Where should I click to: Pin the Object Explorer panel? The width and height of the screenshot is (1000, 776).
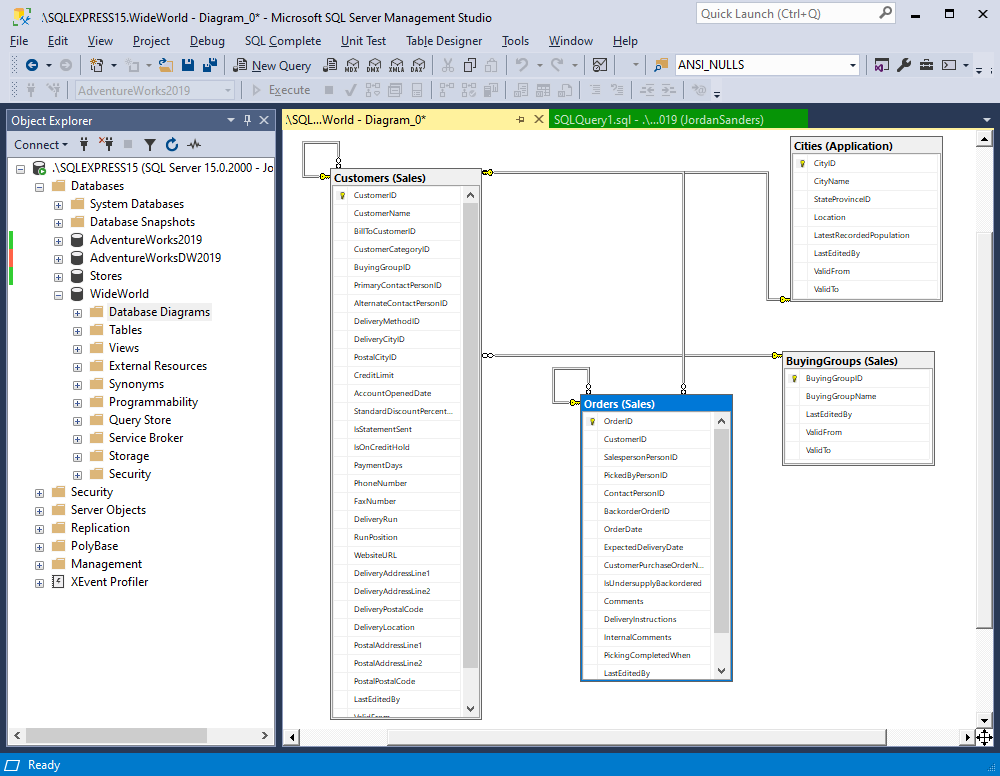[x=247, y=120]
